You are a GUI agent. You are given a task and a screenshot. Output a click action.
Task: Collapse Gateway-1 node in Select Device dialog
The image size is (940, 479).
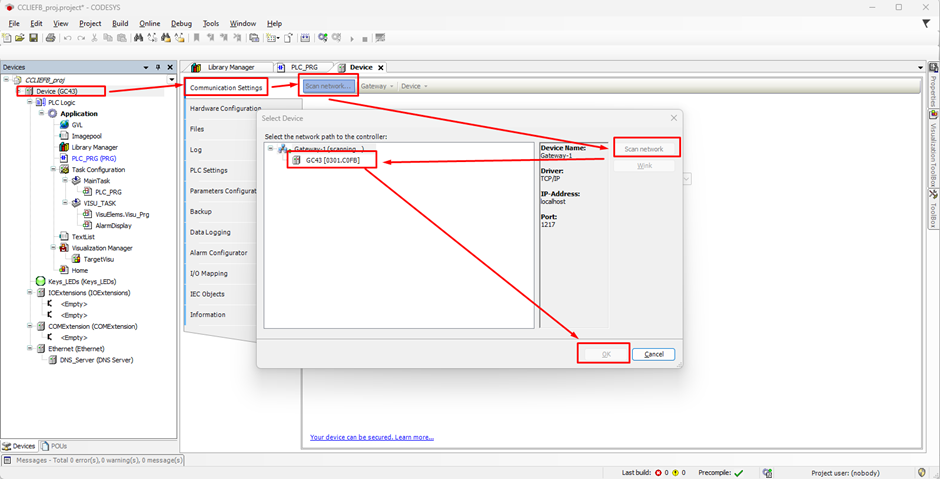(x=270, y=148)
